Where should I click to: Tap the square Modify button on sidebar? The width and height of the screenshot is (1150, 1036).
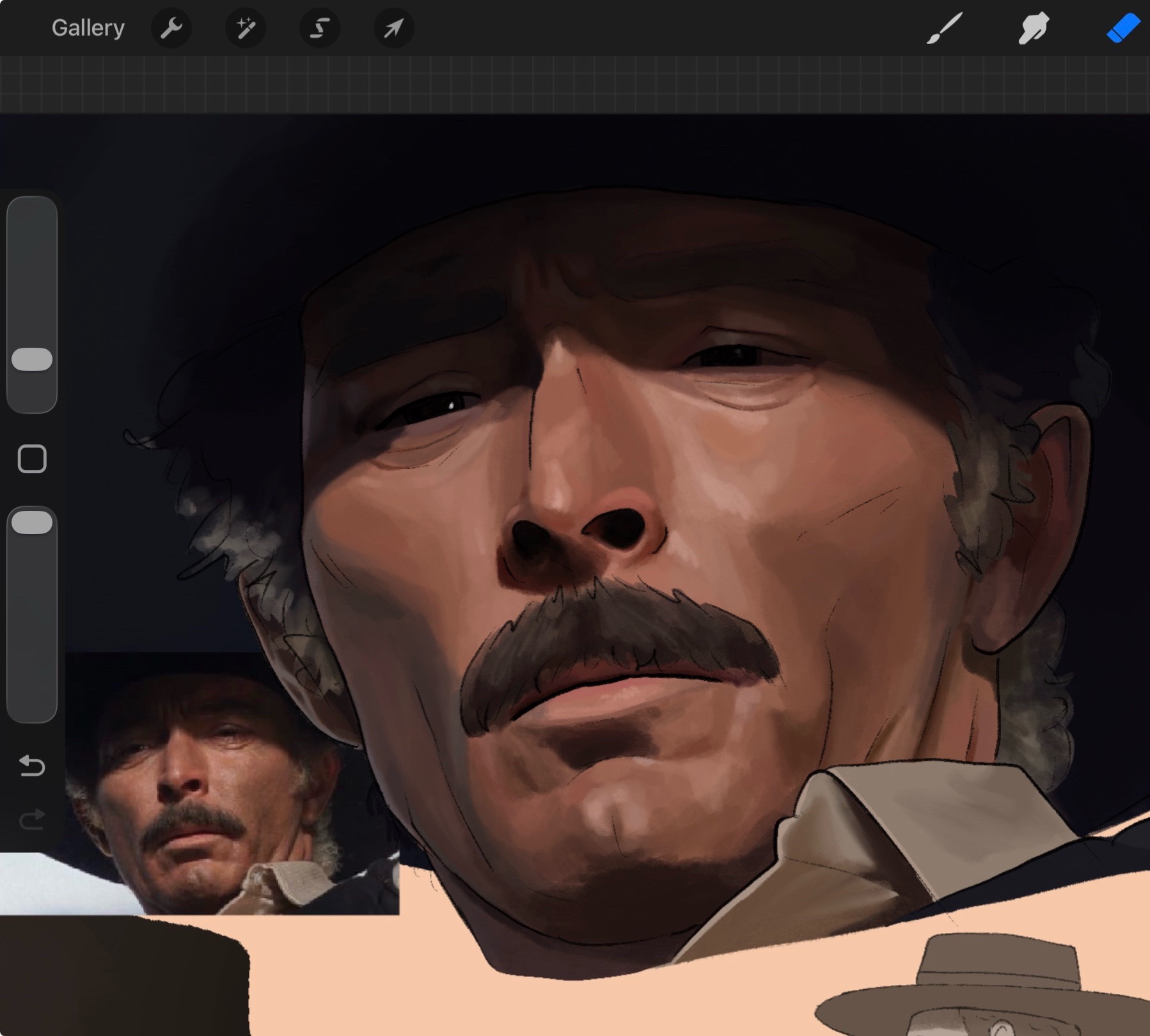pyautogui.click(x=32, y=459)
